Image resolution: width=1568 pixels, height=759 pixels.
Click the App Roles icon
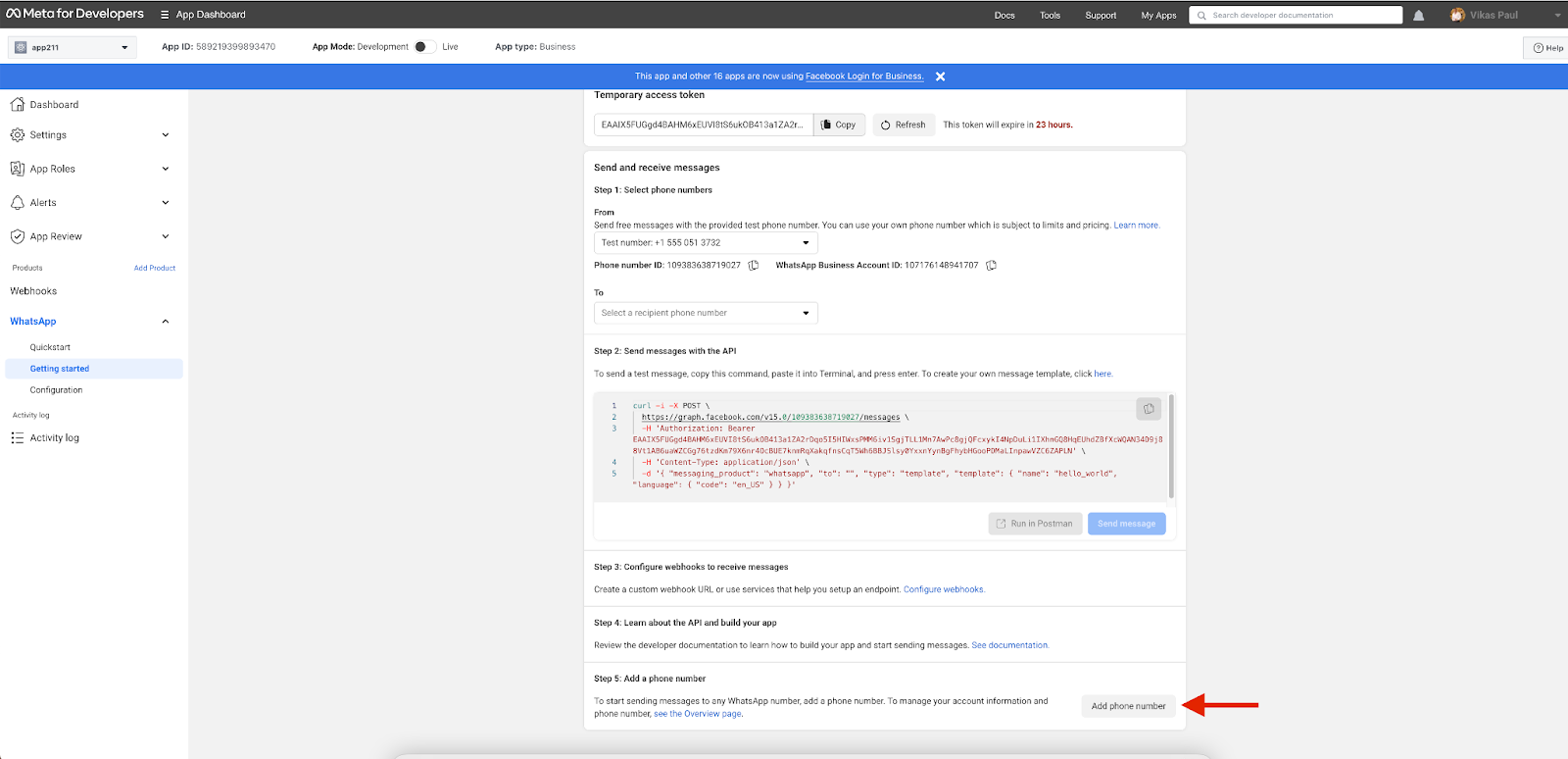click(x=18, y=169)
